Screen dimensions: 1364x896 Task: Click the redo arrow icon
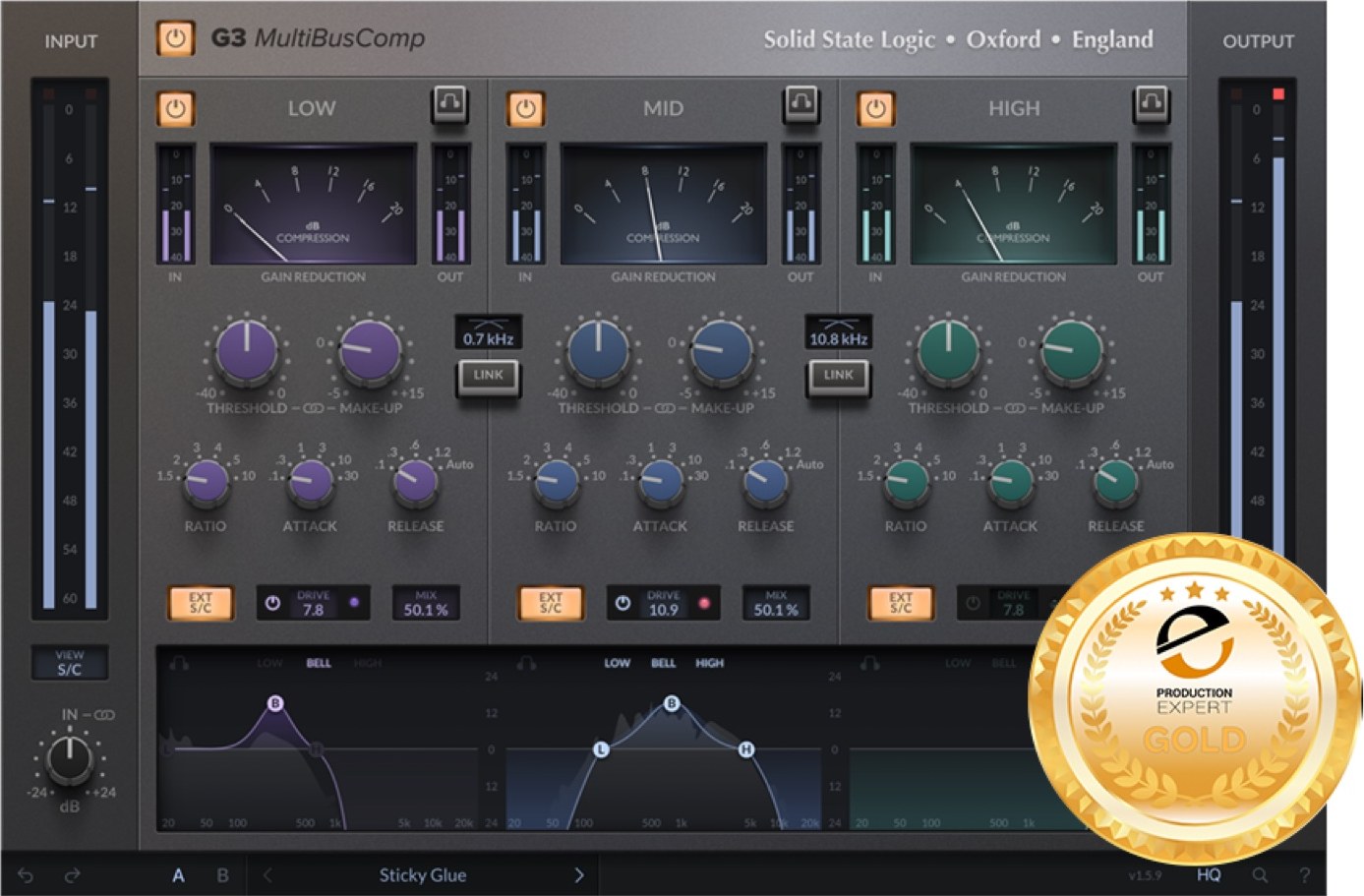(72, 874)
